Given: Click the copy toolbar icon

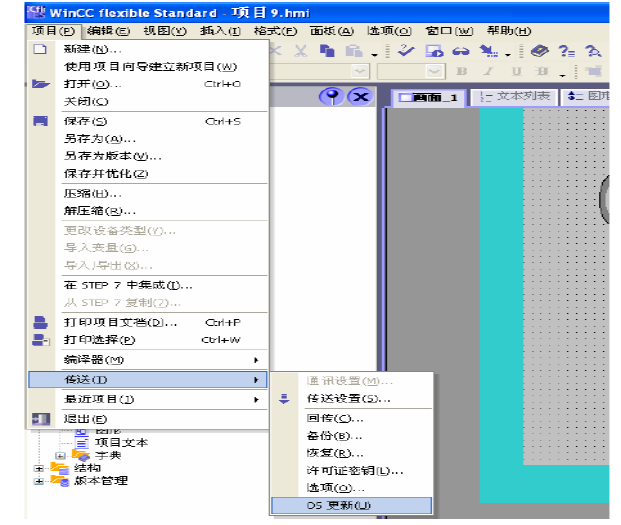Looking at the screenshot, I should click(x=327, y=51).
